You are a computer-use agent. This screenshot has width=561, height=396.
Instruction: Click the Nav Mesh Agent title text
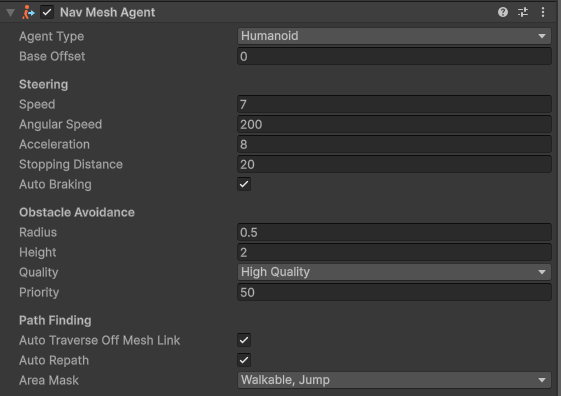tap(107, 13)
